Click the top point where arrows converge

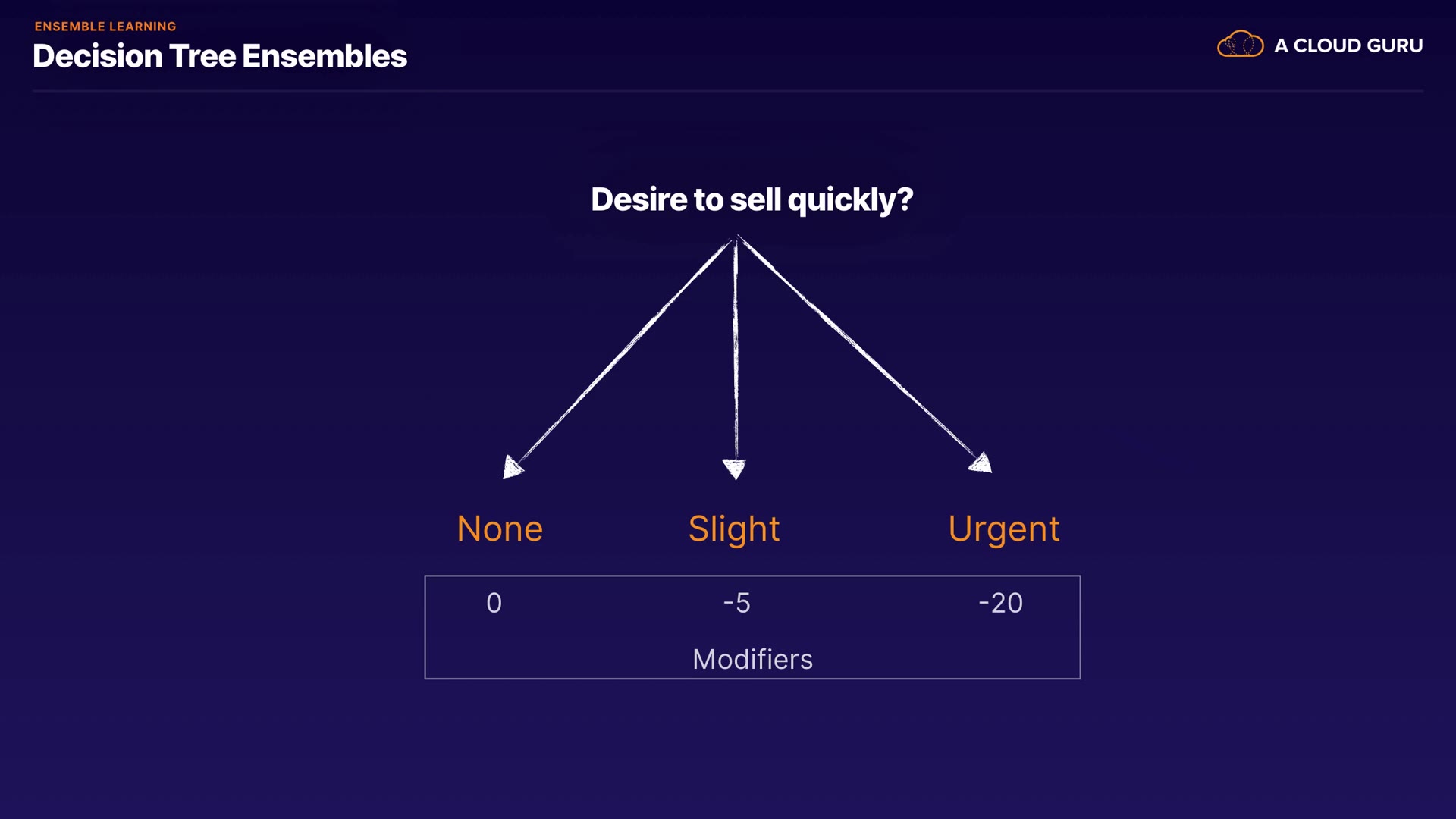[x=736, y=239]
